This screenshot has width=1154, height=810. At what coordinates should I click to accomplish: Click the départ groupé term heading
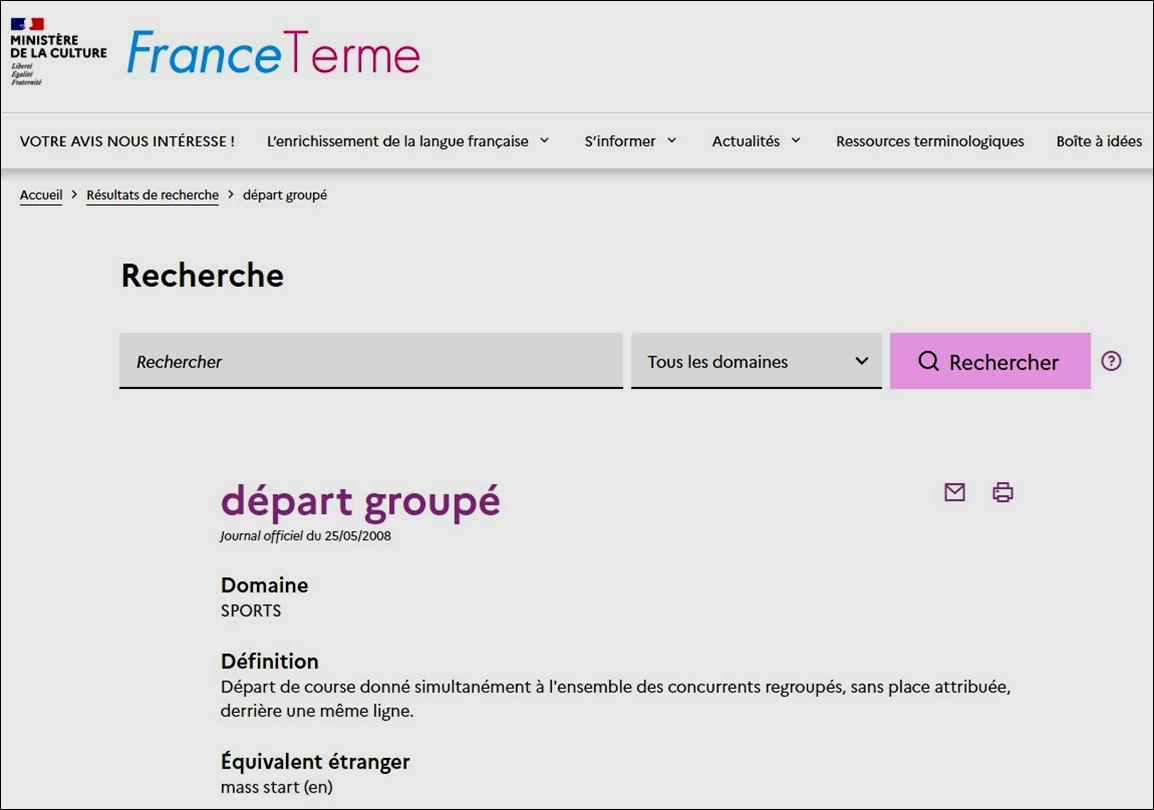(x=361, y=502)
